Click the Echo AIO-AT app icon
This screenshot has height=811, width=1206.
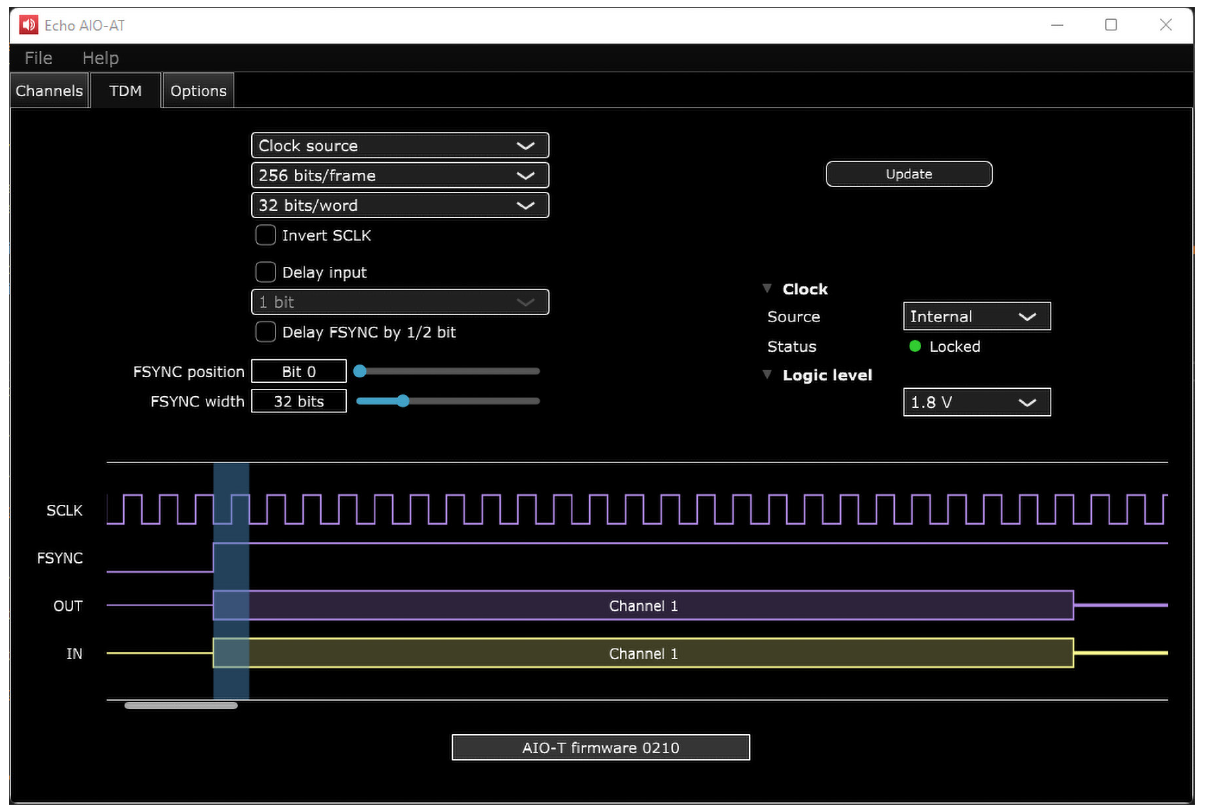coord(28,25)
